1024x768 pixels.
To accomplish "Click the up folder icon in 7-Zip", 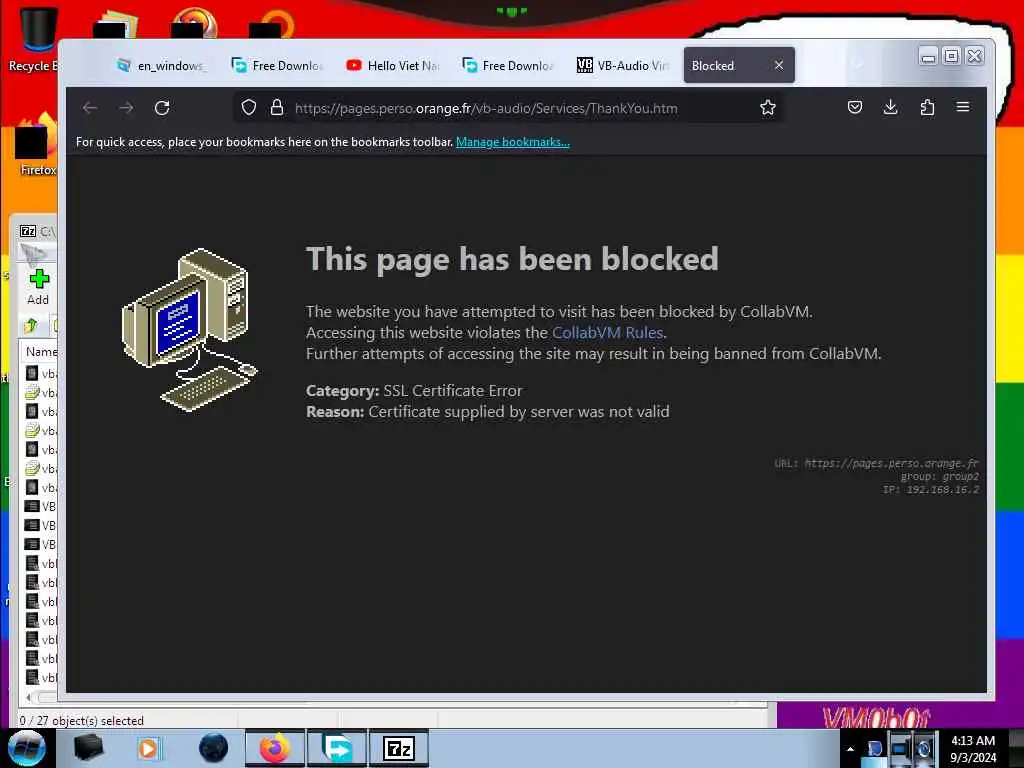I will coord(31,325).
